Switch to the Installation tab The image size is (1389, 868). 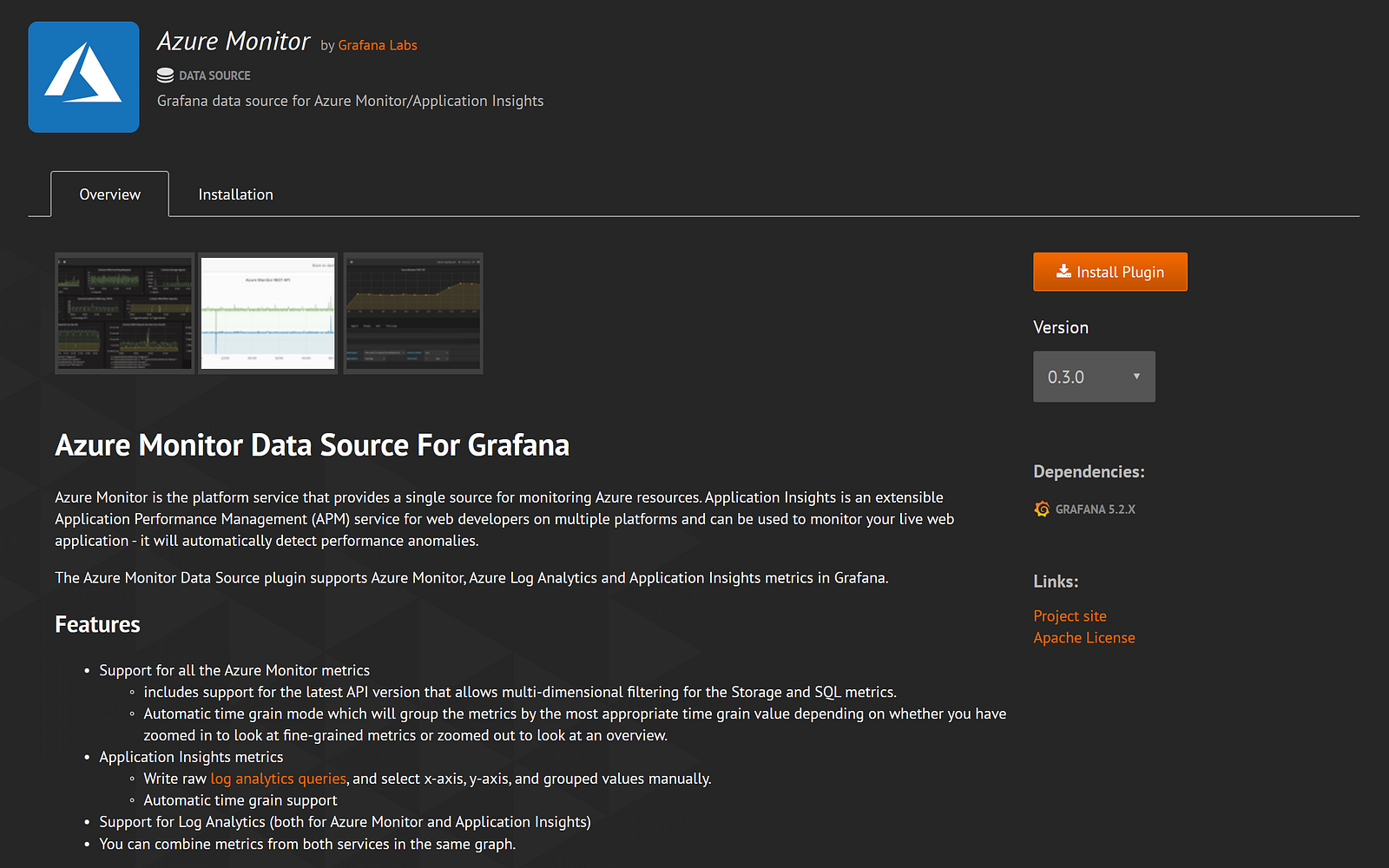coord(235,194)
